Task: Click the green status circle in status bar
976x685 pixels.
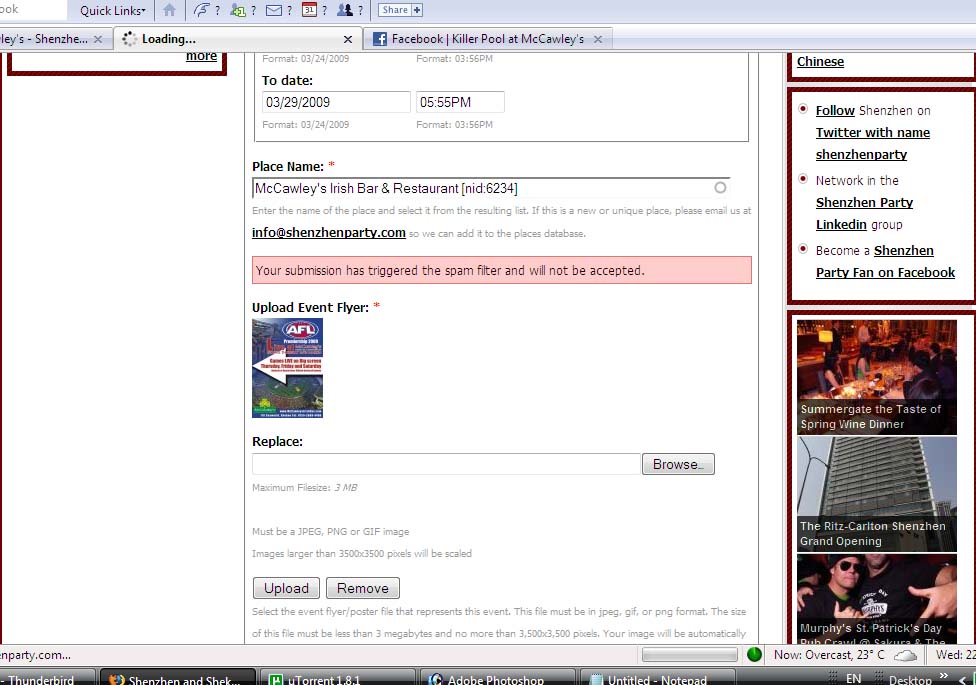Action: (754, 654)
